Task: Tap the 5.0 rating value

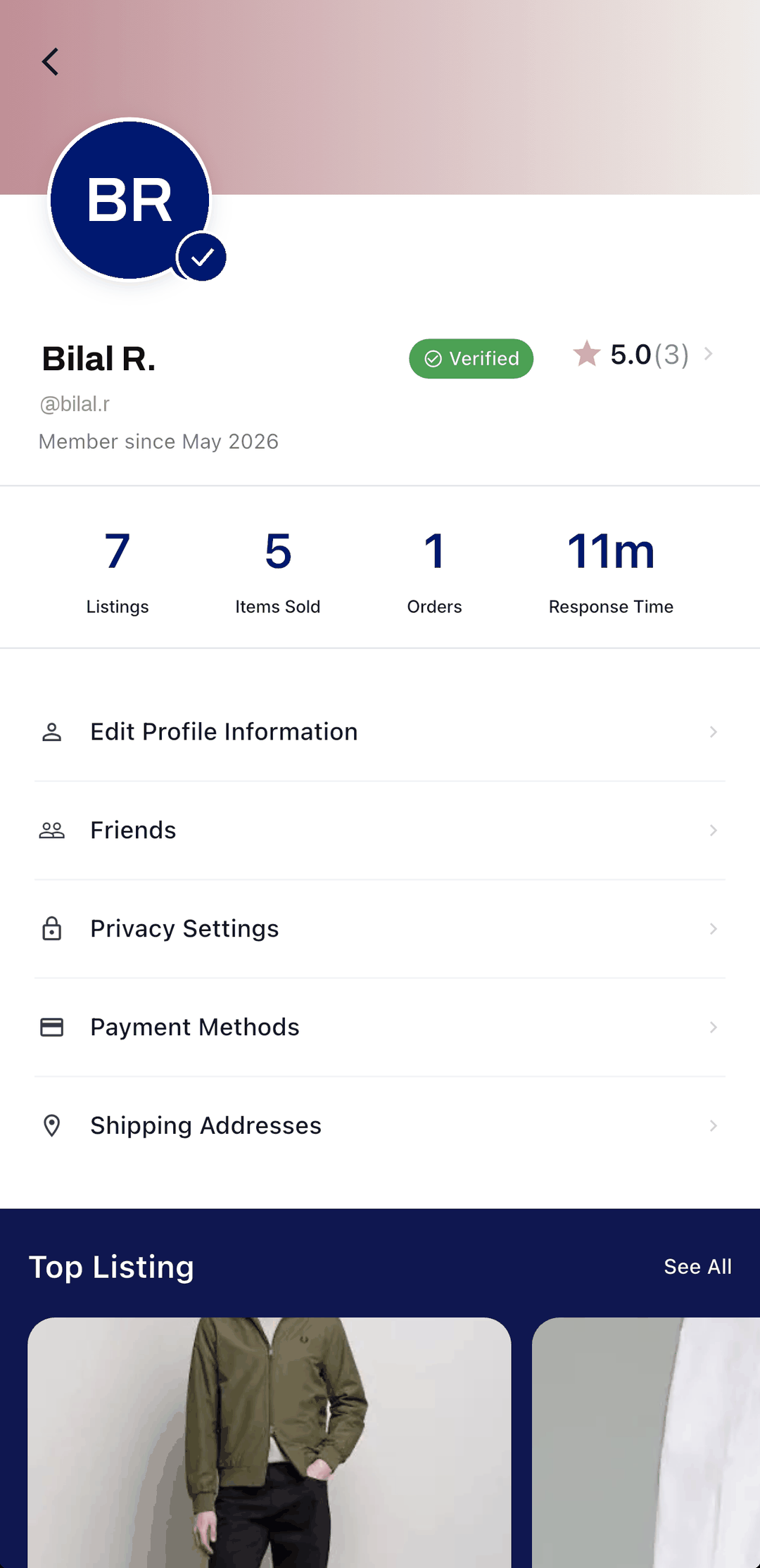Action: (x=631, y=355)
